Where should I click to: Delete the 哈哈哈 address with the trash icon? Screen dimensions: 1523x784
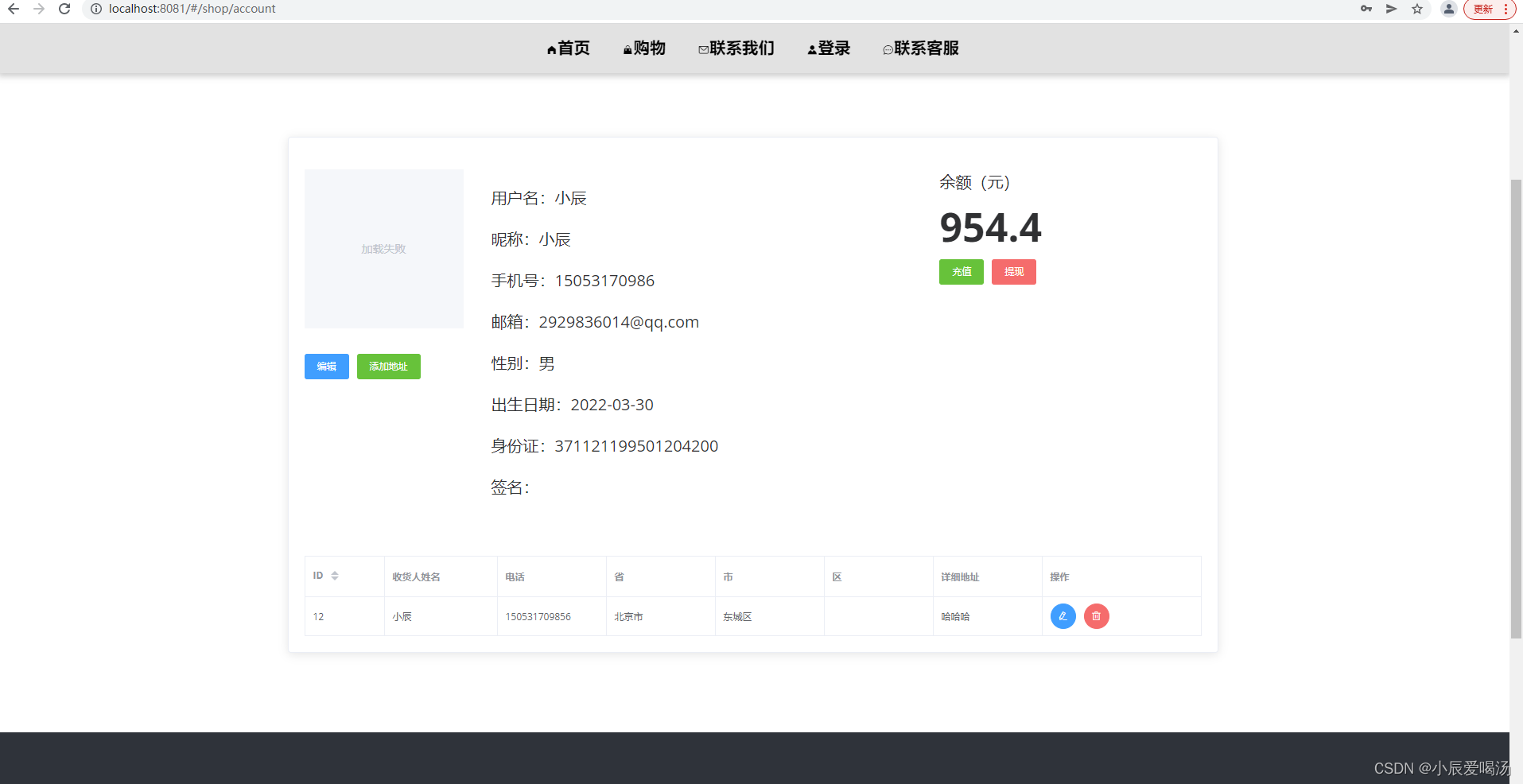[x=1096, y=616]
